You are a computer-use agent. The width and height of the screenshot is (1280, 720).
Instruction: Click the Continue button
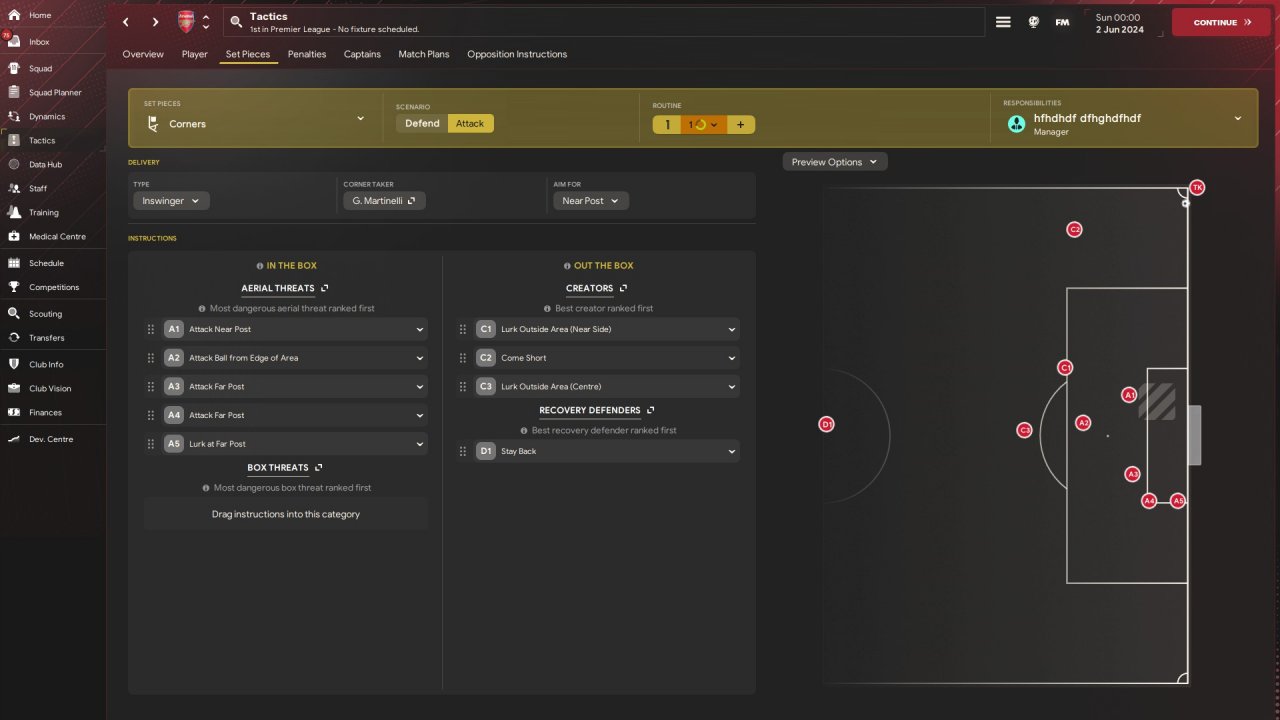point(1221,22)
